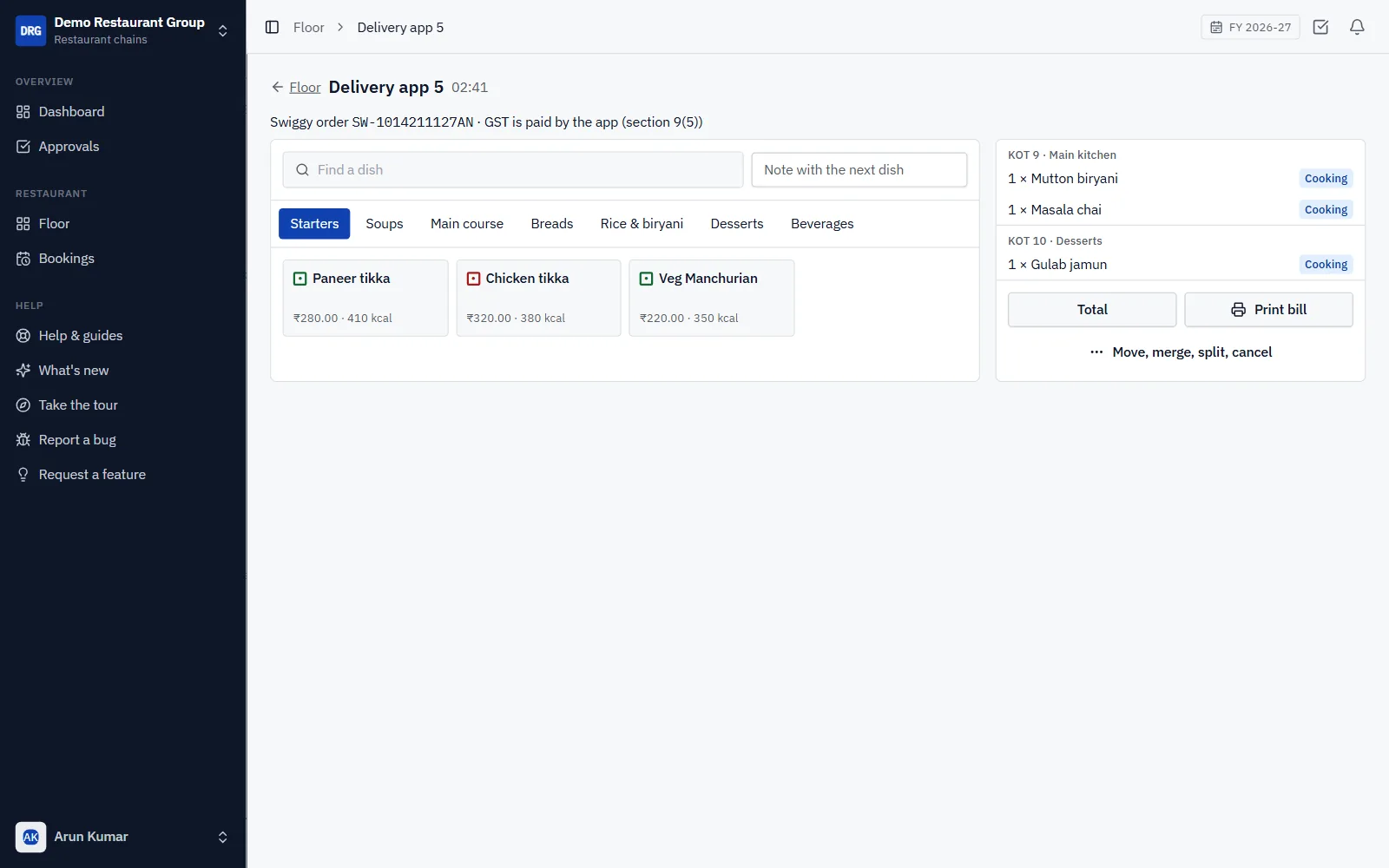This screenshot has height=868, width=1389.
Task: Click the KOT 9 · Main kitchen header
Action: coord(1062,155)
